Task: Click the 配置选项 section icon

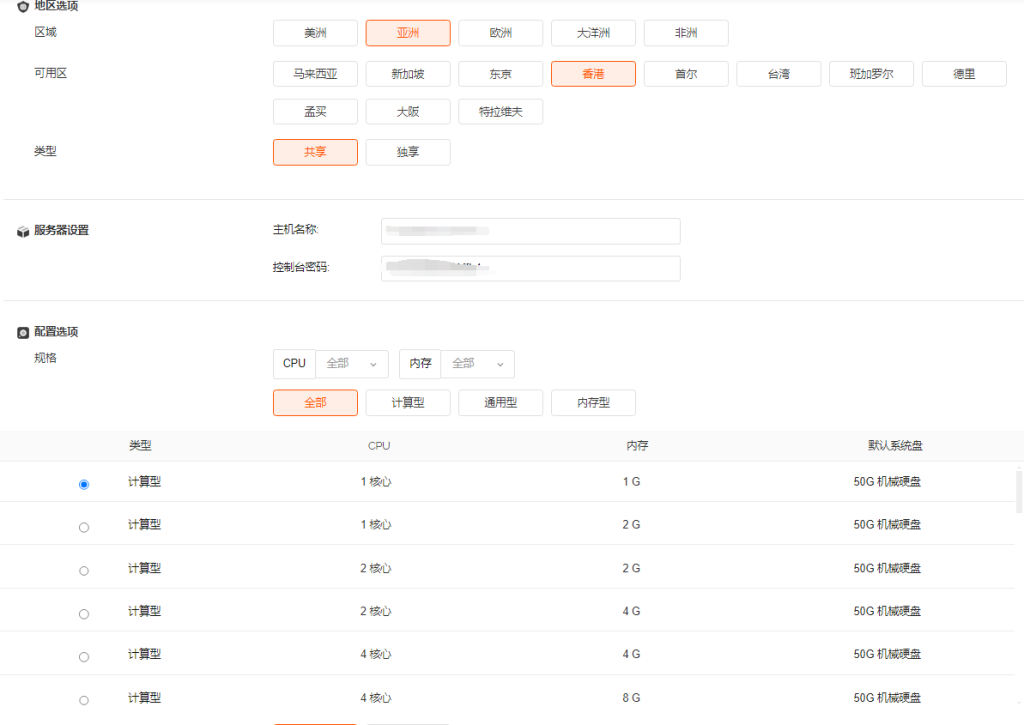Action: click(23, 332)
